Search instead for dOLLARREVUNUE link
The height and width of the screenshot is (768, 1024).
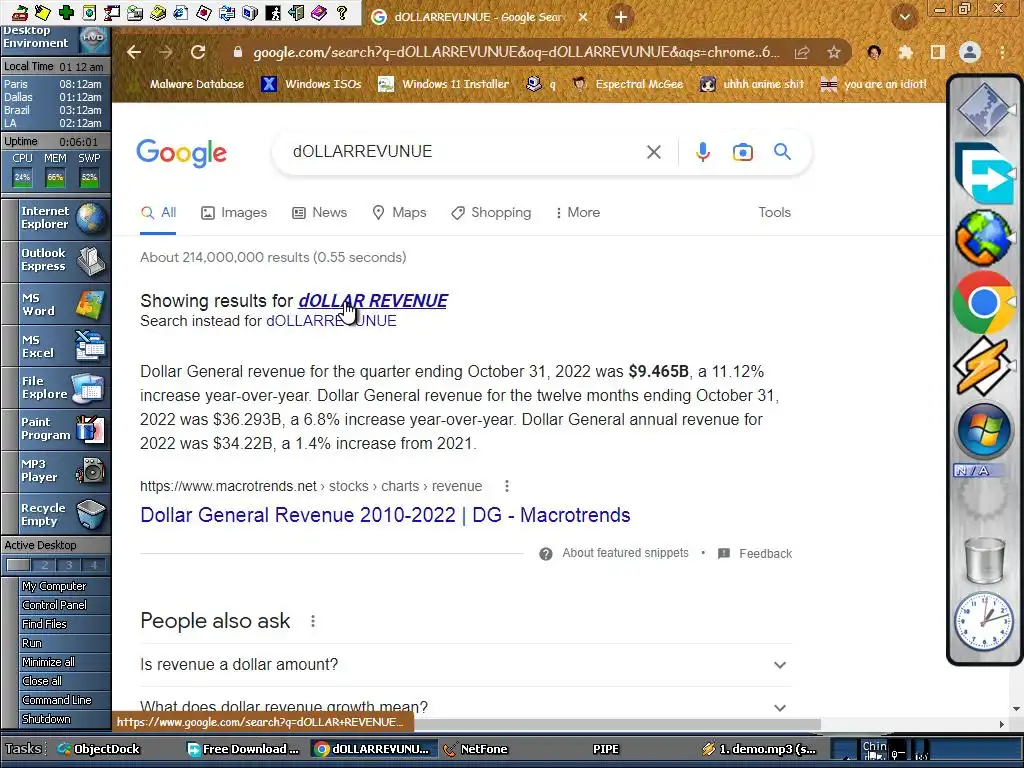coord(331,321)
